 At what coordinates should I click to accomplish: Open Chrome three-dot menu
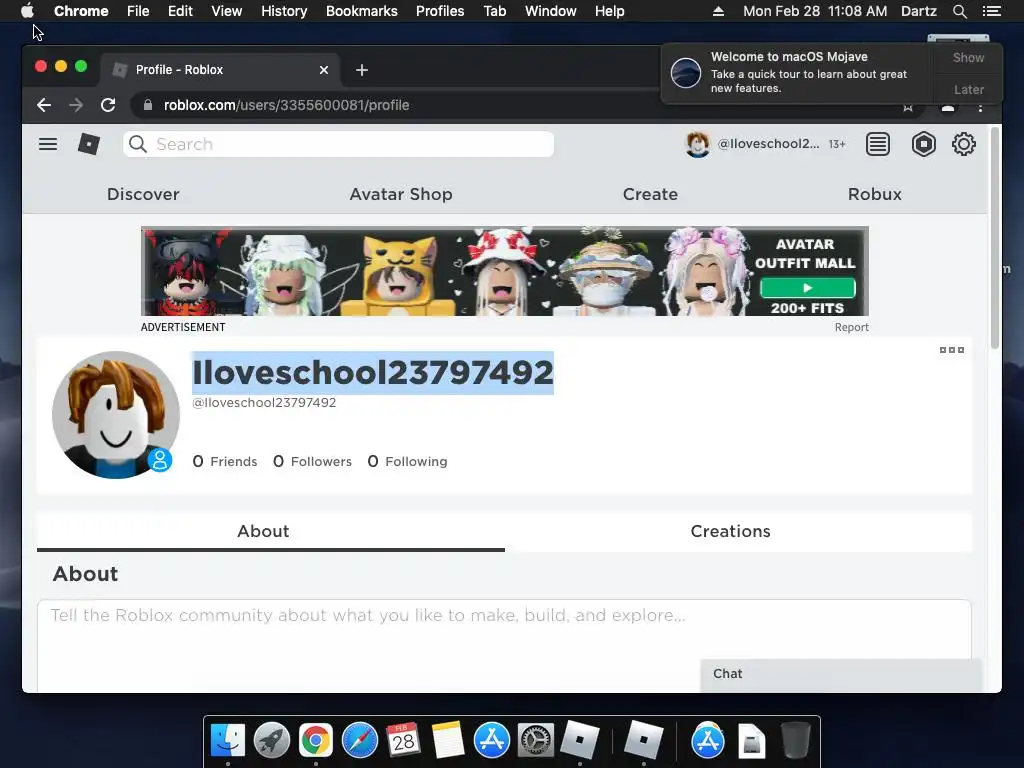980,106
